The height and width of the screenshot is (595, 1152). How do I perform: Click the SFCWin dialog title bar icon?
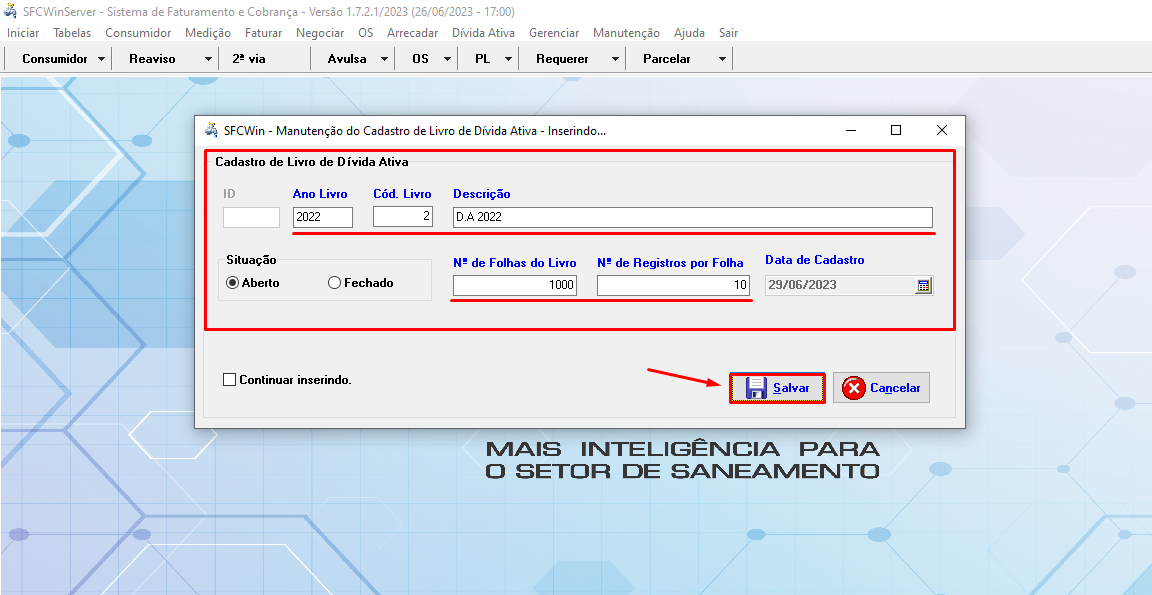(x=211, y=130)
